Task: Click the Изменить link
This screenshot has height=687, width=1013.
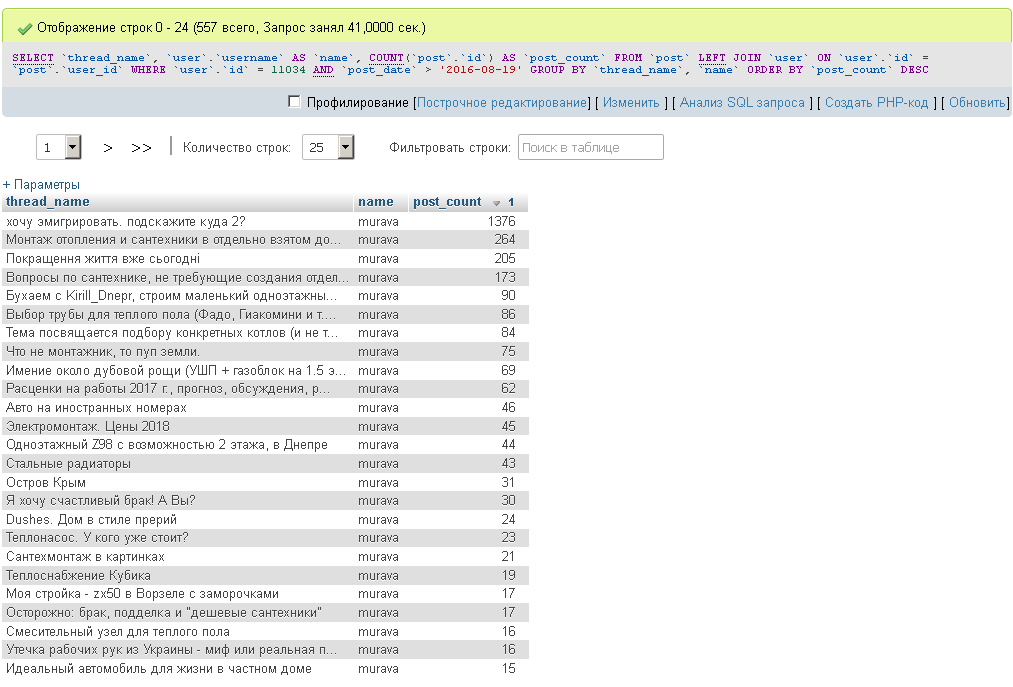Action: coord(631,103)
